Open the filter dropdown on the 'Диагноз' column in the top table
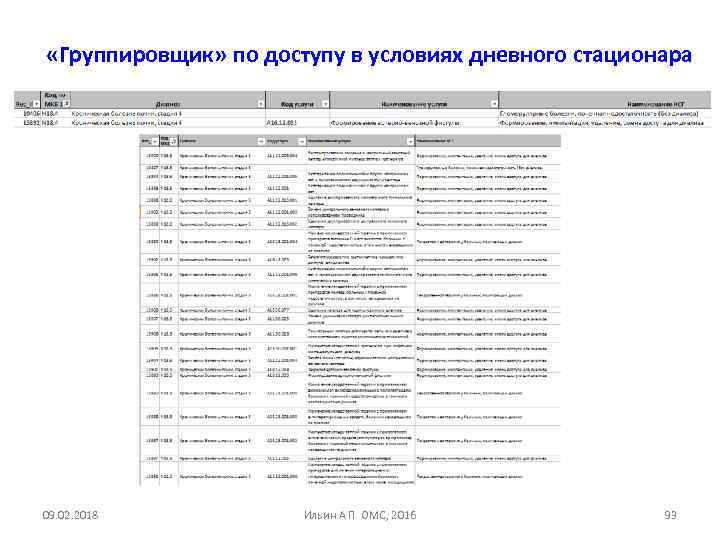The height and width of the screenshot is (540, 720). click(x=261, y=104)
